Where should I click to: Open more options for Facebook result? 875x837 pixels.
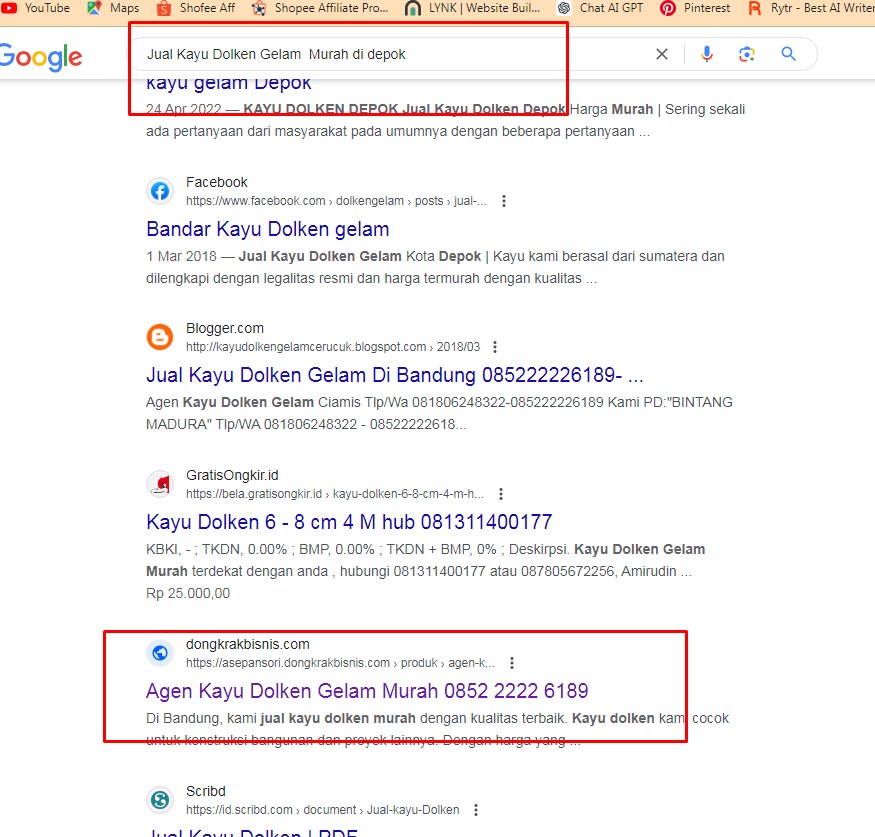pos(504,201)
